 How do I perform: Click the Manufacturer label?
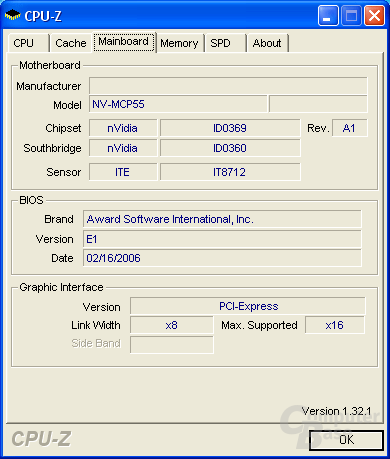pos(49,86)
